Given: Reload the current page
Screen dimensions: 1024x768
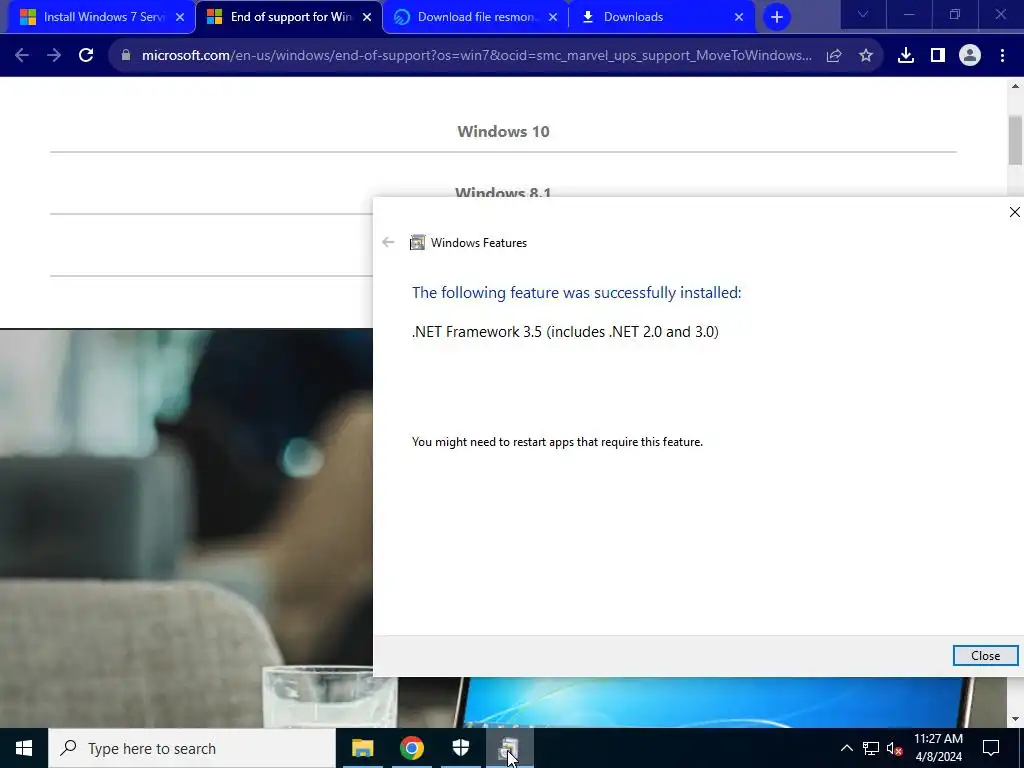Looking at the screenshot, I should 86,56.
